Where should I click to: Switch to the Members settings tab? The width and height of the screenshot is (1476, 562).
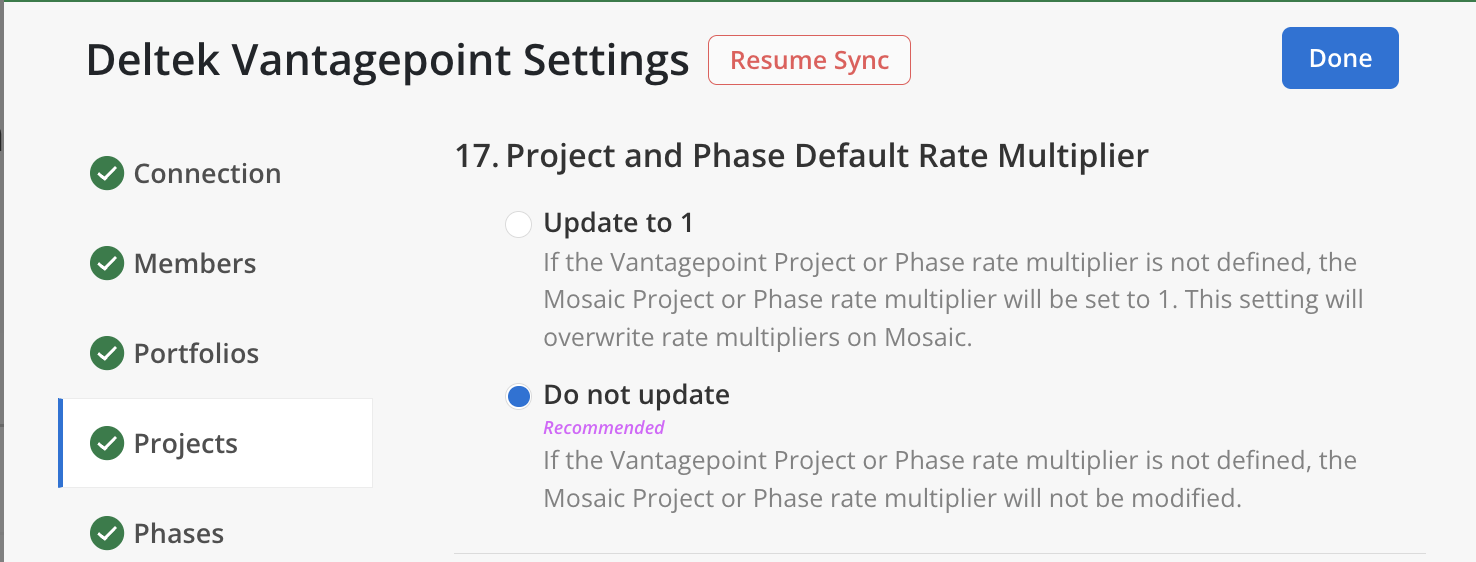click(x=195, y=264)
